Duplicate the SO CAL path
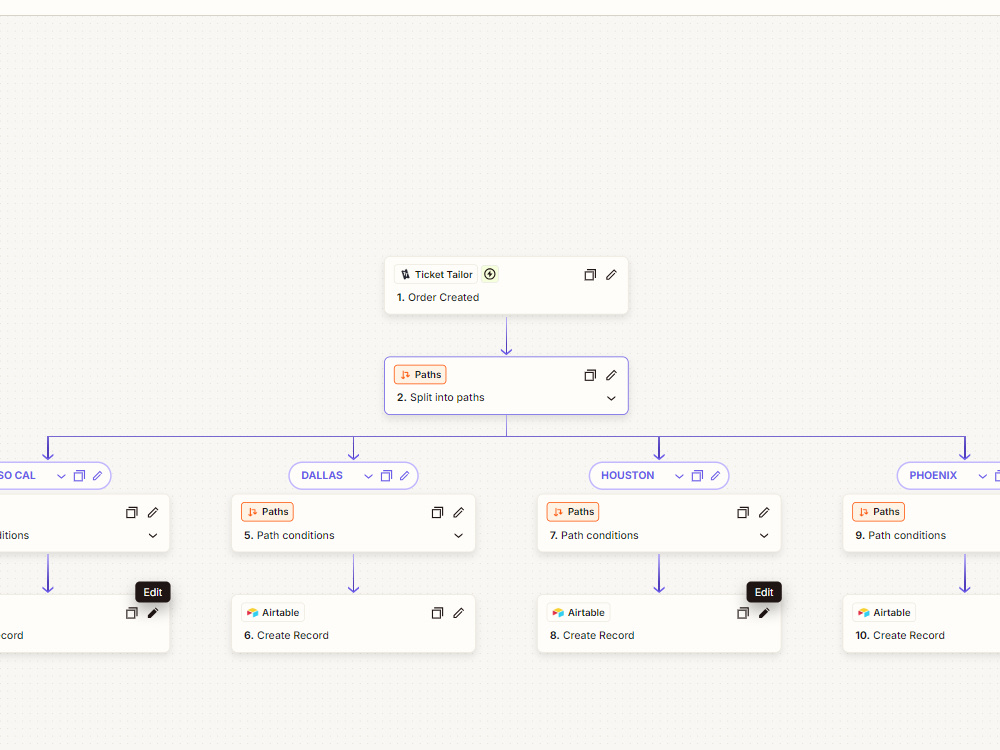 tap(79, 476)
